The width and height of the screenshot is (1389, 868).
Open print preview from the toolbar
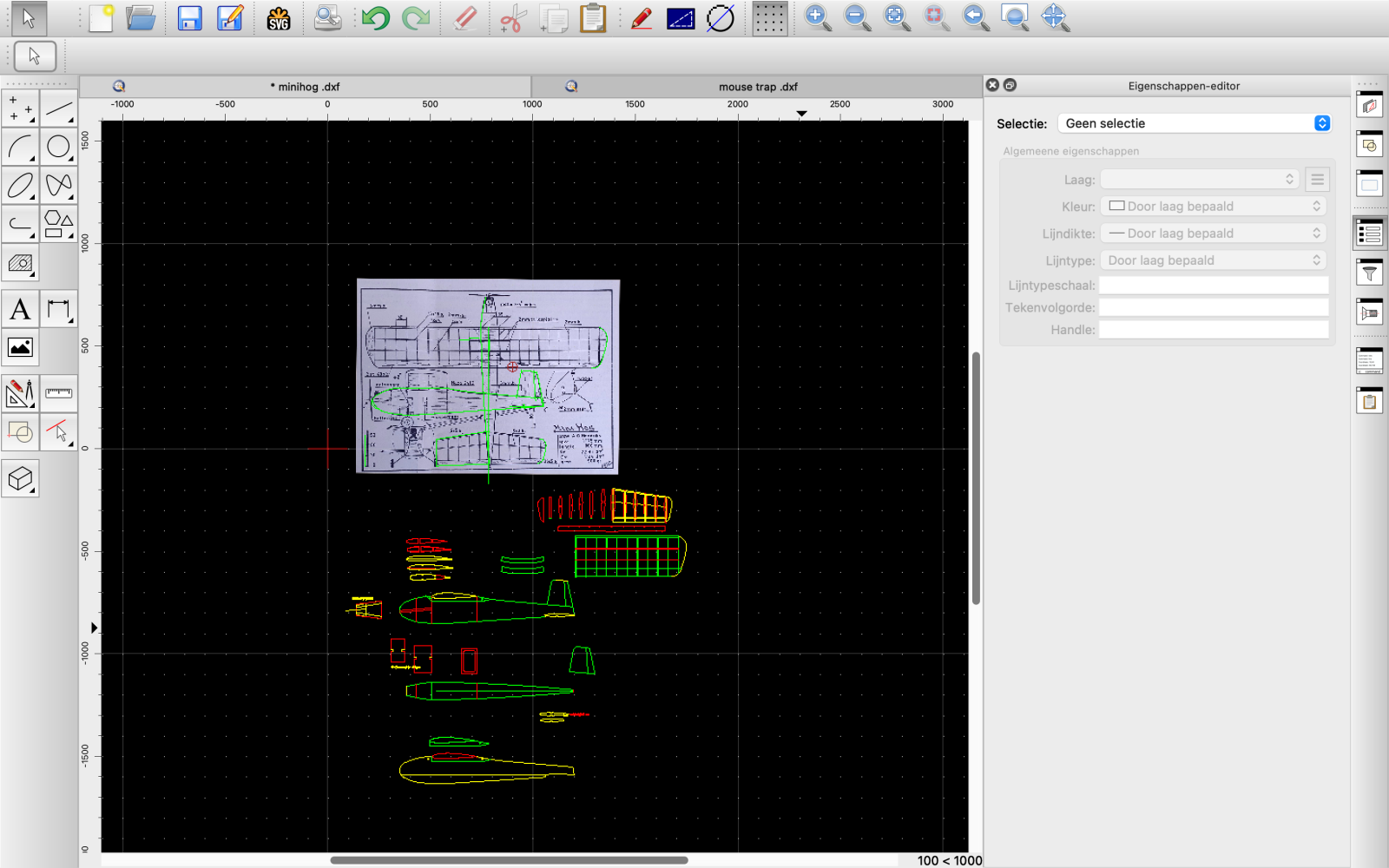327,17
